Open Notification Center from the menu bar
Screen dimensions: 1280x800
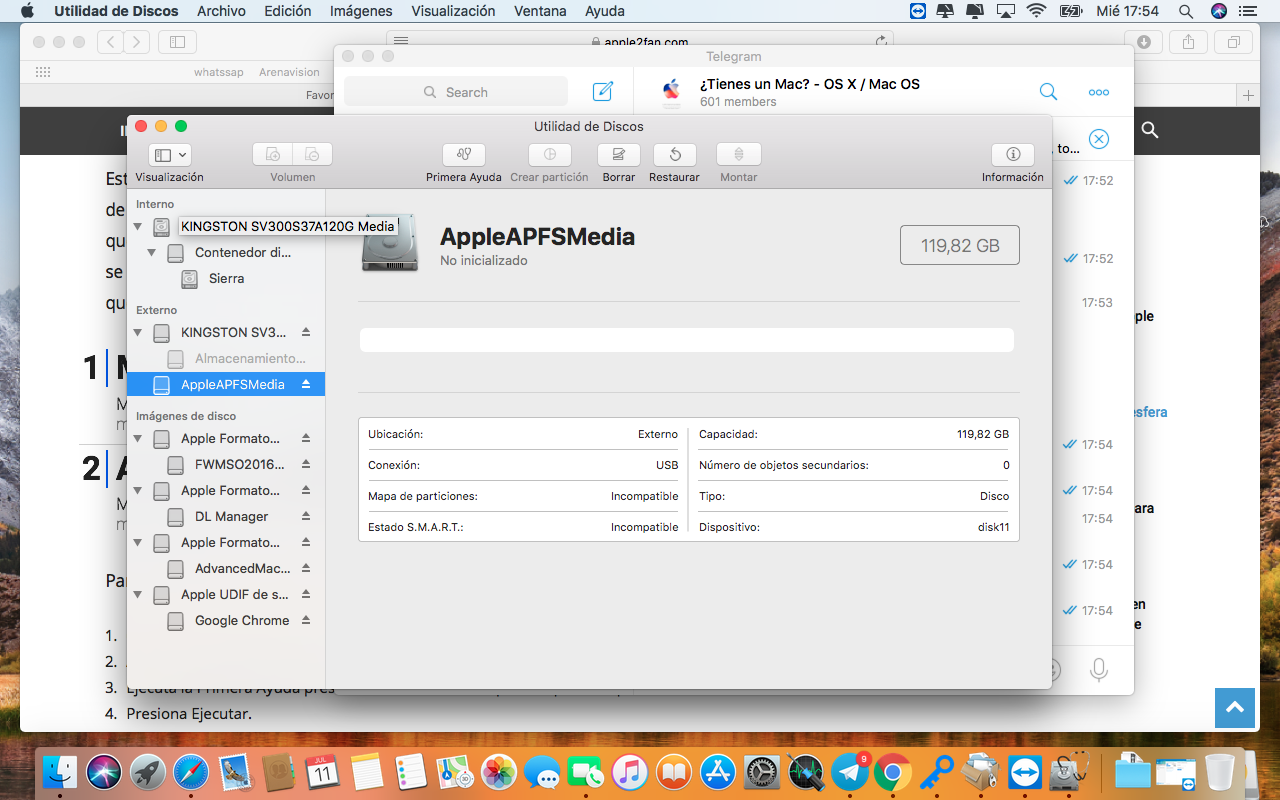point(1247,11)
